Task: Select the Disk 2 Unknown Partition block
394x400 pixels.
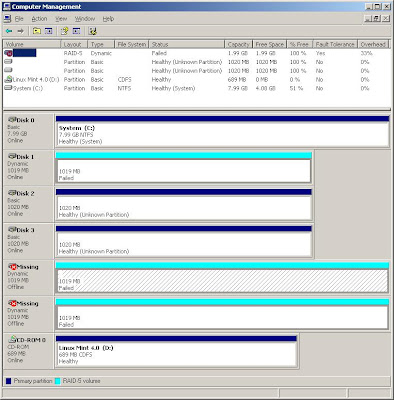Action: click(x=184, y=205)
